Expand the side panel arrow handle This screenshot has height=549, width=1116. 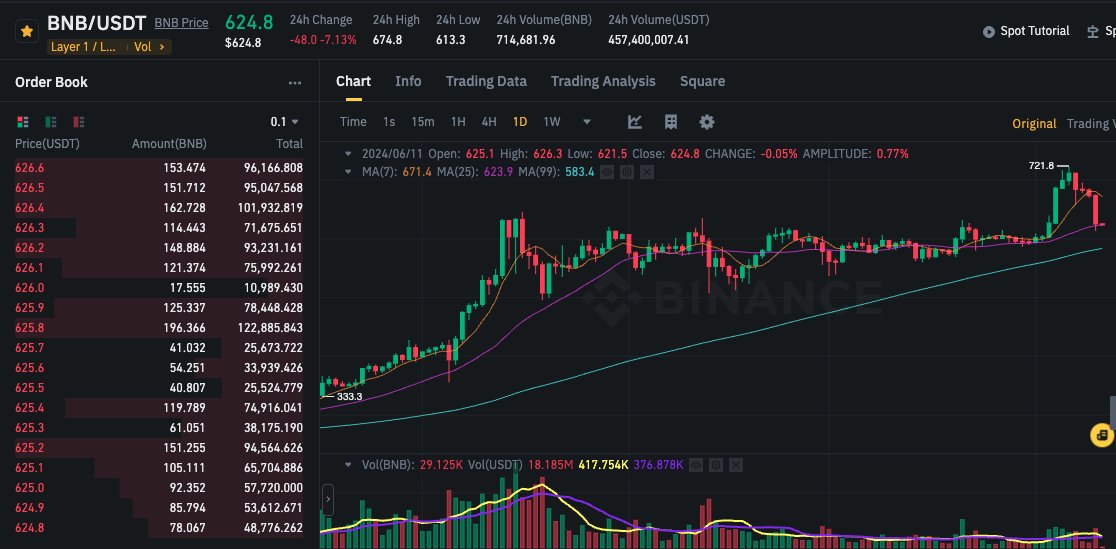point(328,500)
